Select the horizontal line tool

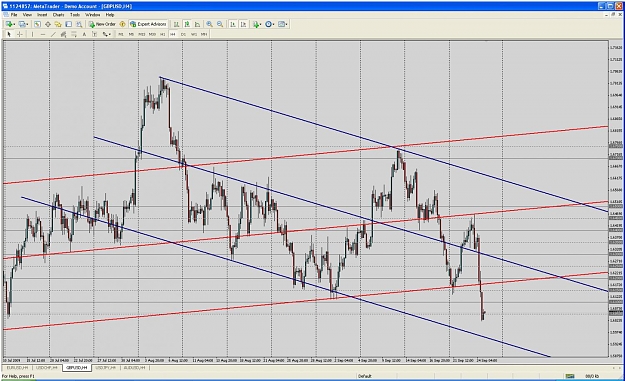tap(43, 34)
